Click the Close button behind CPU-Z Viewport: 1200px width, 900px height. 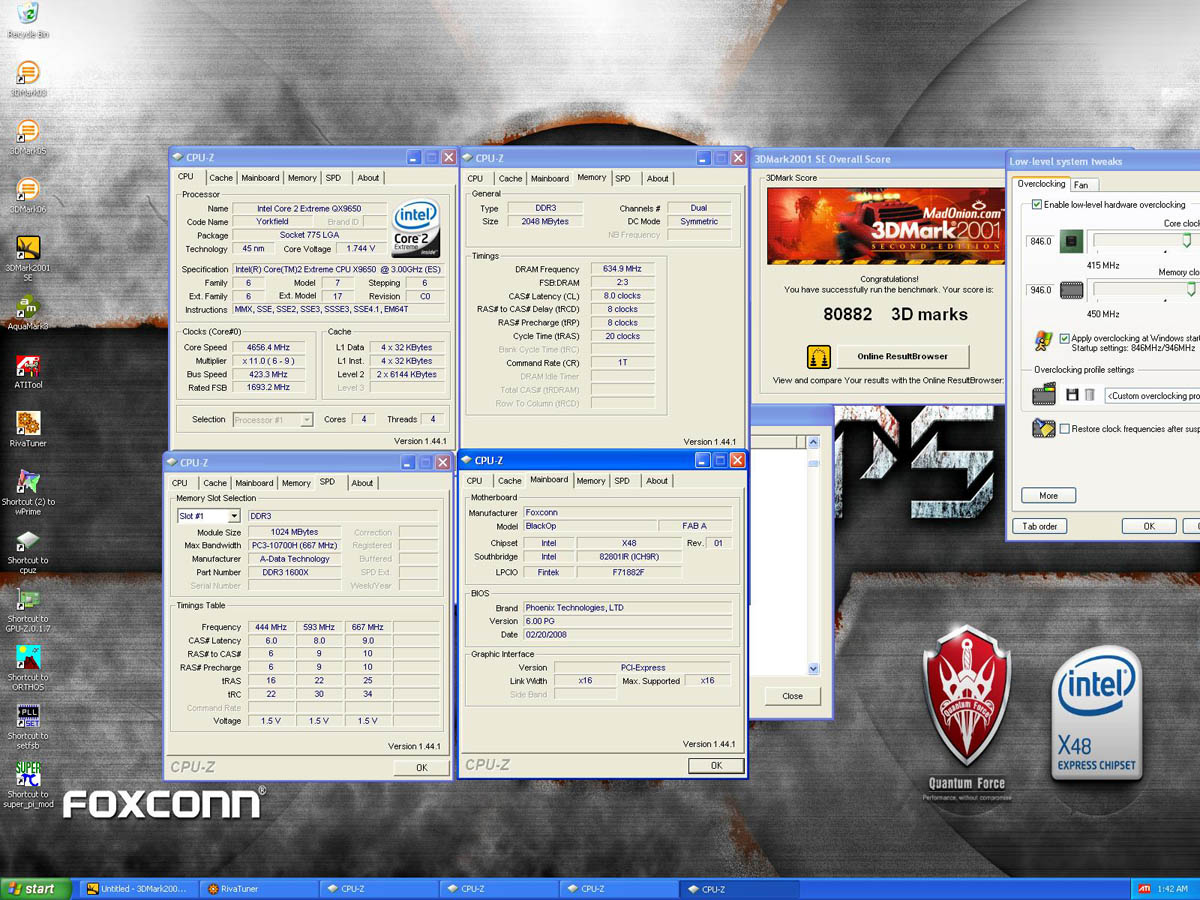[x=793, y=696]
